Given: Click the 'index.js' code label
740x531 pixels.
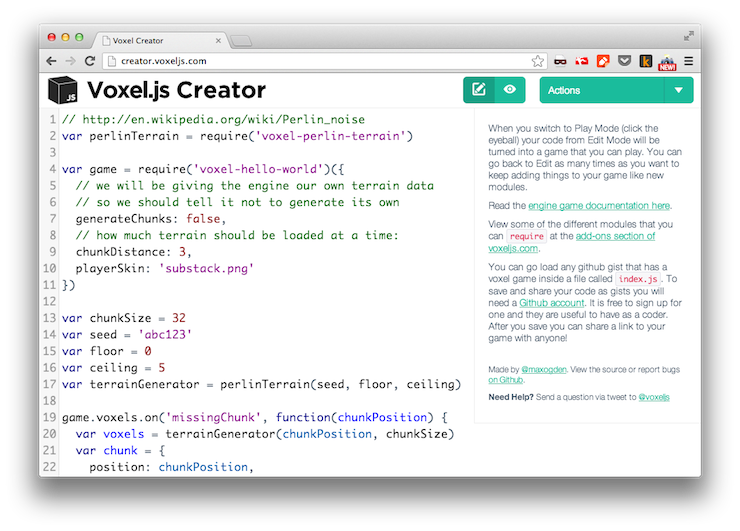Looking at the screenshot, I should pos(638,279).
